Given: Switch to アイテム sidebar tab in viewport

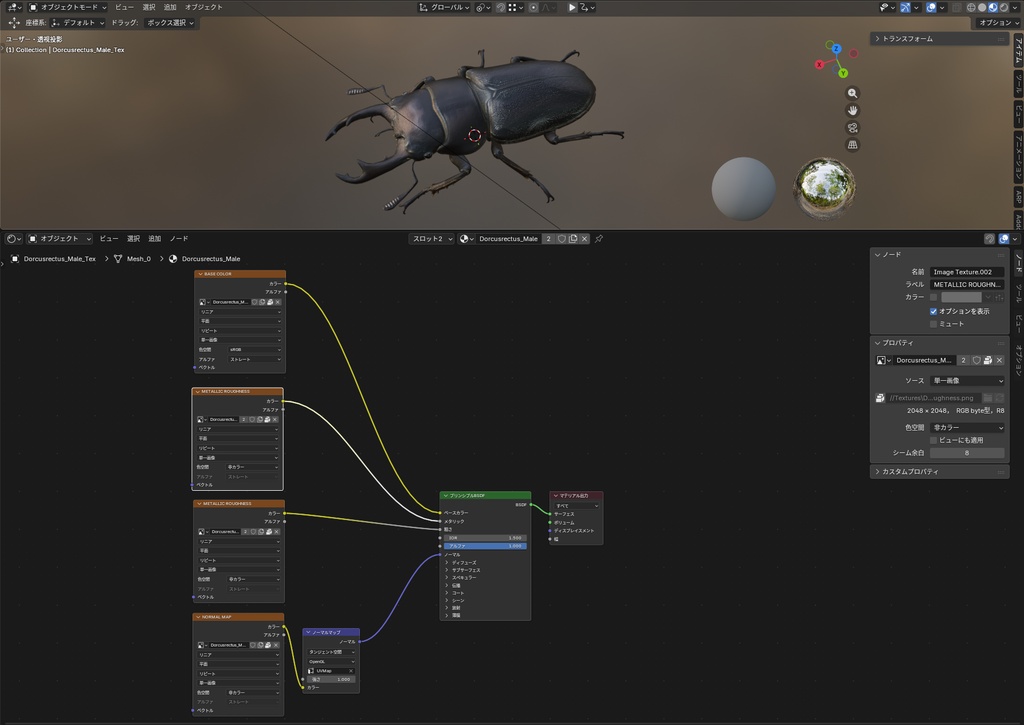Looking at the screenshot, I should [1017, 51].
